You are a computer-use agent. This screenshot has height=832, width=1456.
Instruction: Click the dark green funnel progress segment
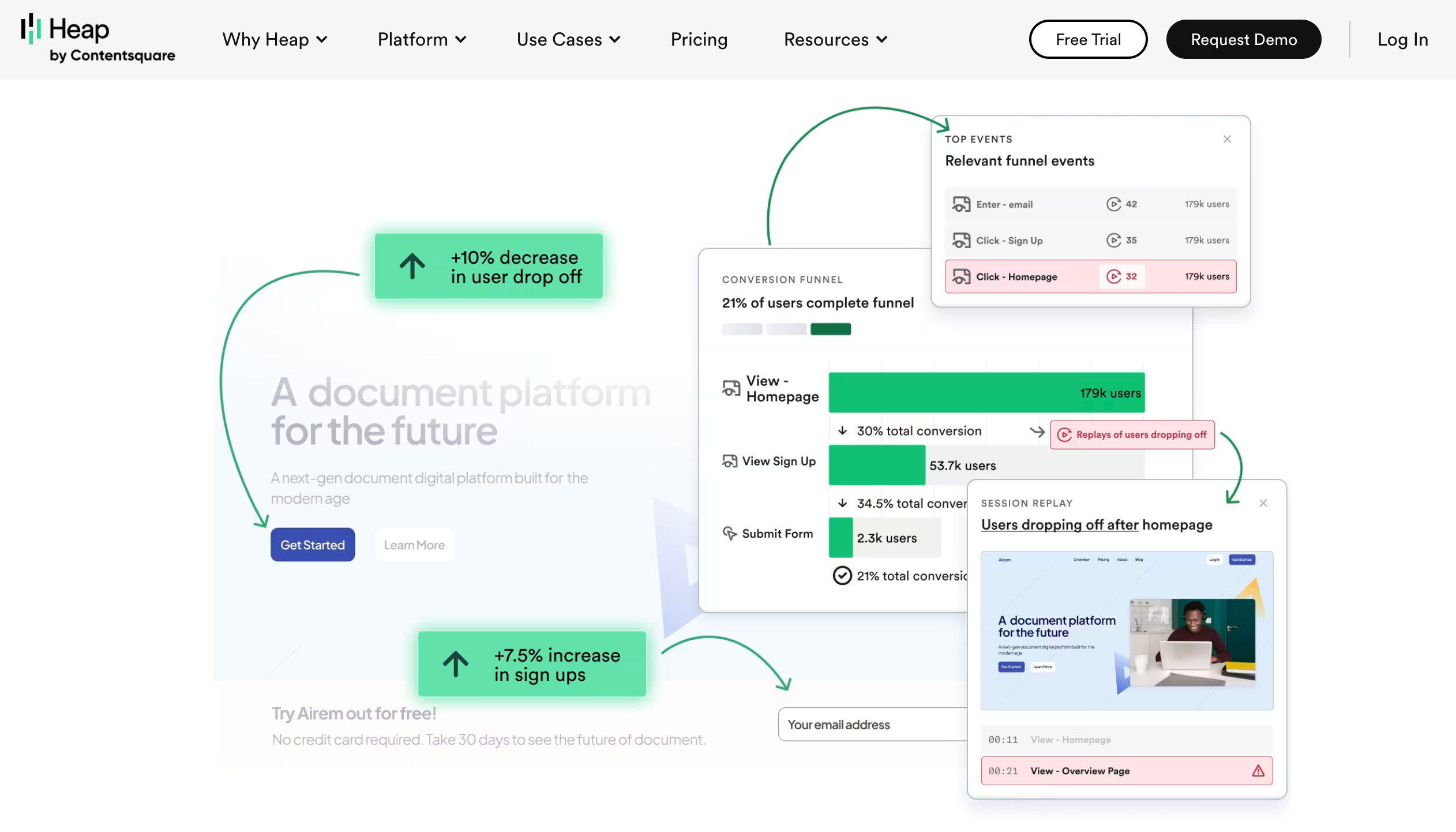(830, 329)
